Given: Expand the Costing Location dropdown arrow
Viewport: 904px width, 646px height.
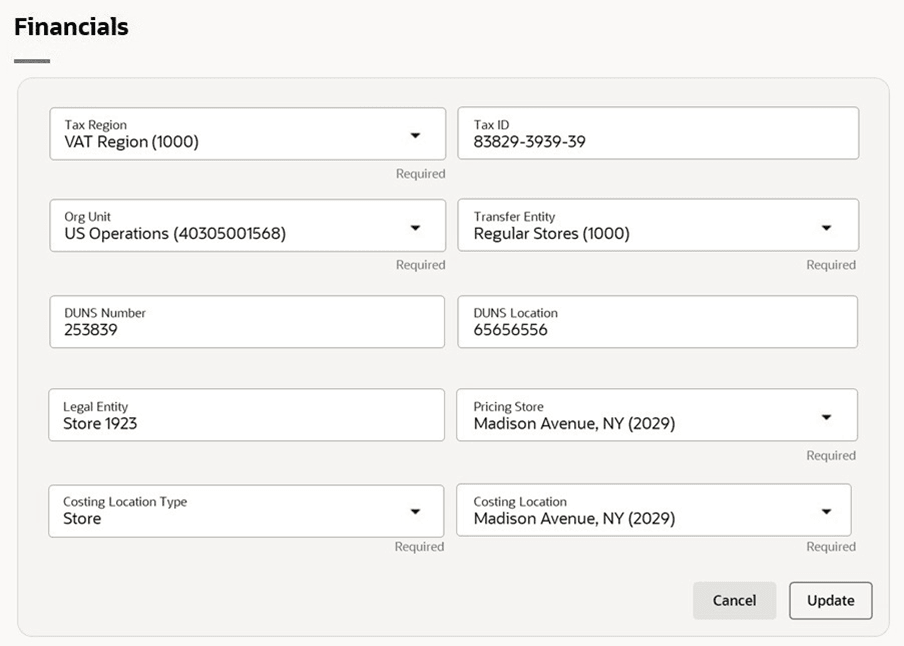Looking at the screenshot, I should pos(826,512).
